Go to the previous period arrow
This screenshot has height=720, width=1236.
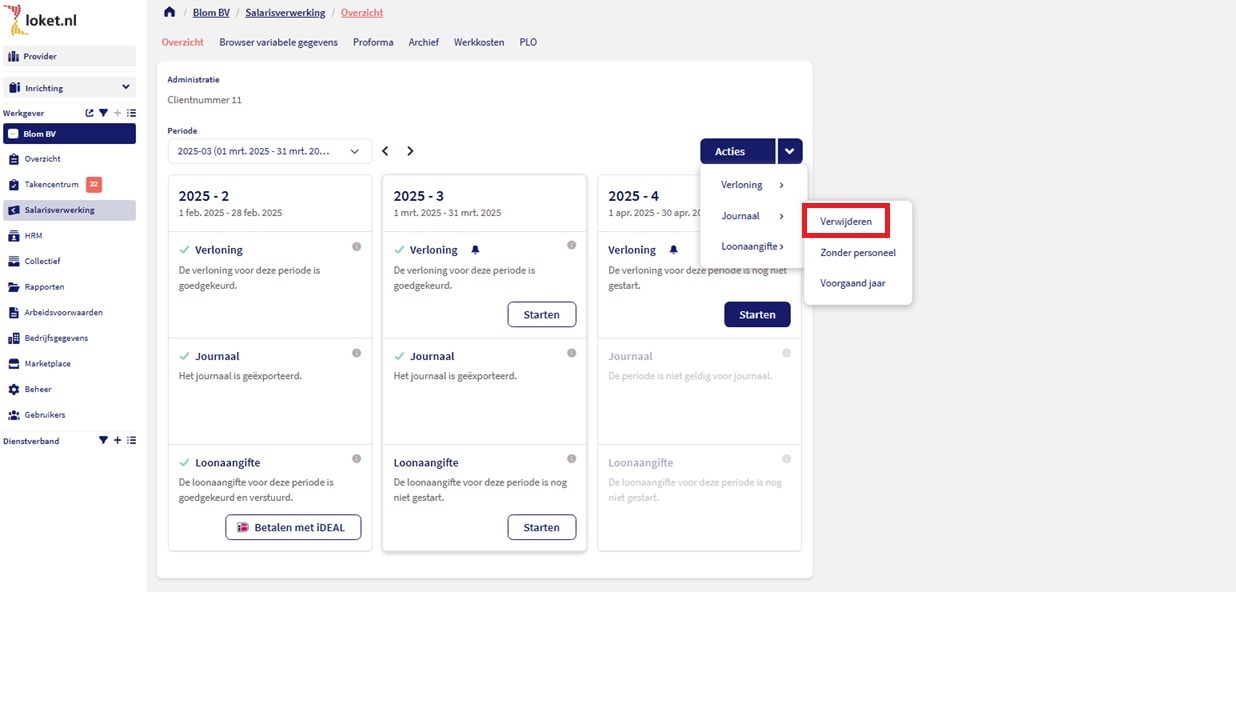pos(385,151)
